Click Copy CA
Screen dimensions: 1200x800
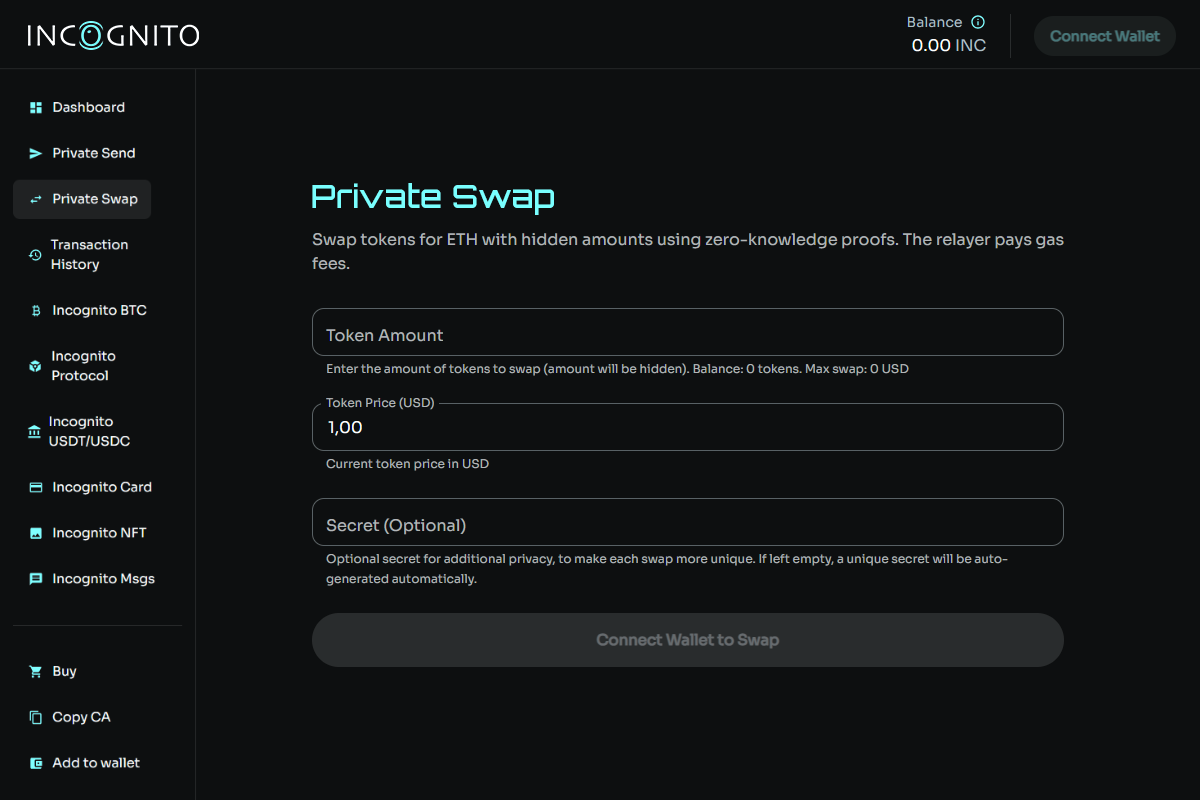click(82, 717)
